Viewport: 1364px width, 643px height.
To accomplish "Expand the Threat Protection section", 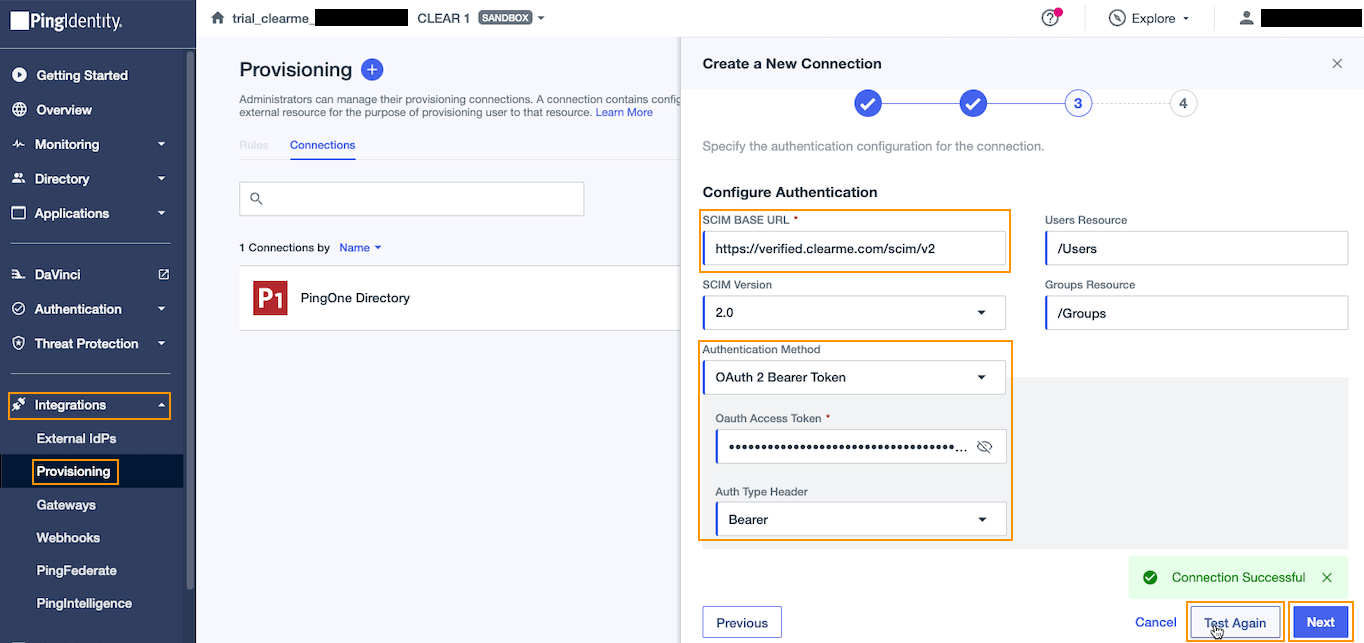I will (161, 343).
